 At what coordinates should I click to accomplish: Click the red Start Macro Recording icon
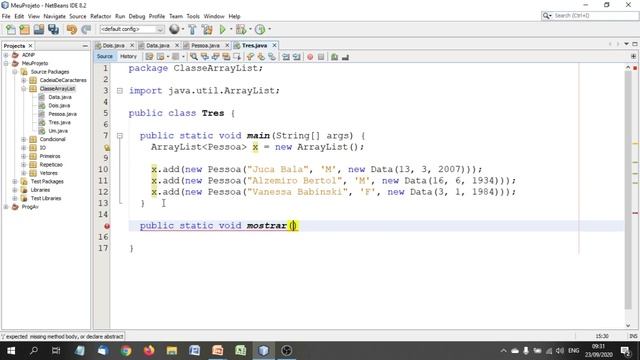point(310,57)
